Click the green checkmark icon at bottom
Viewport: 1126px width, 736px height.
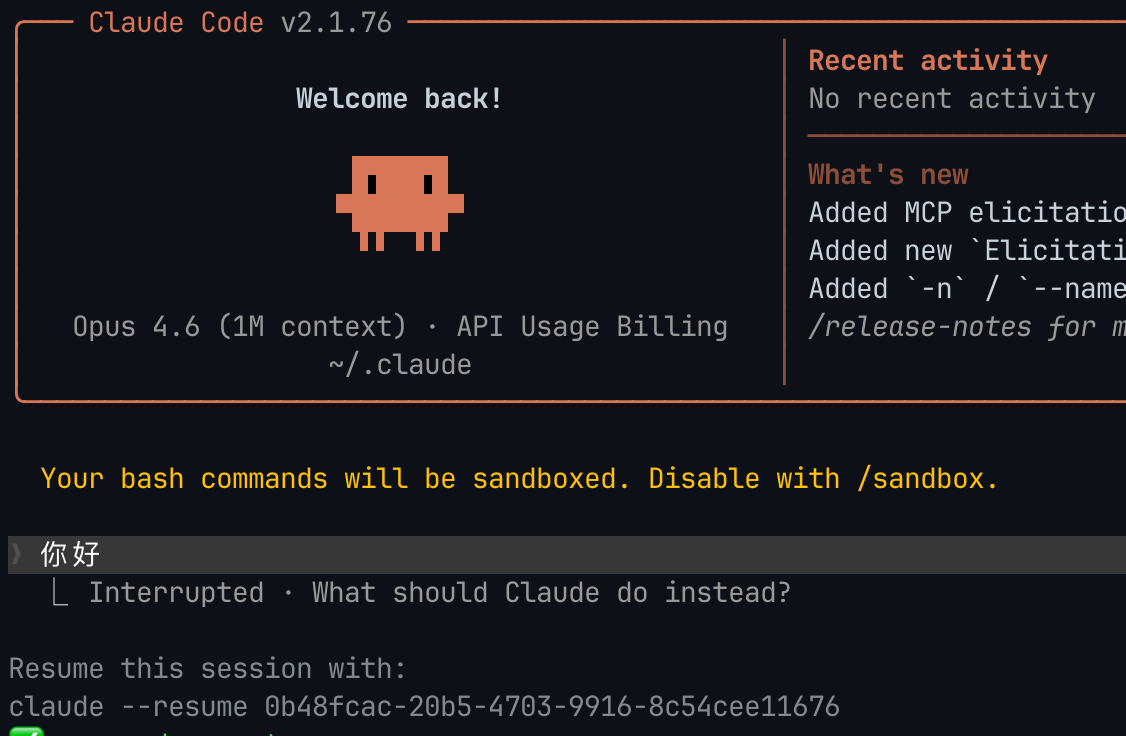pyautogui.click(x=27, y=732)
